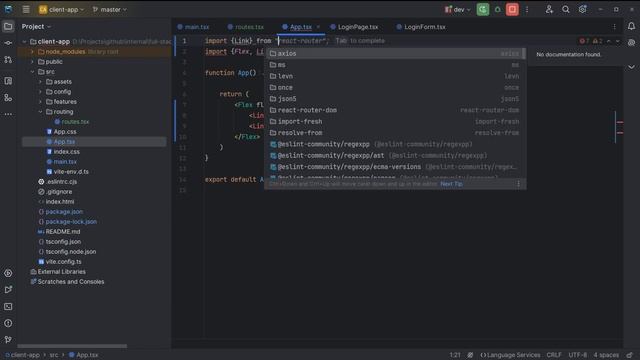The height and width of the screenshot is (360, 640).
Task: Expand the features folder
Action: point(40,102)
